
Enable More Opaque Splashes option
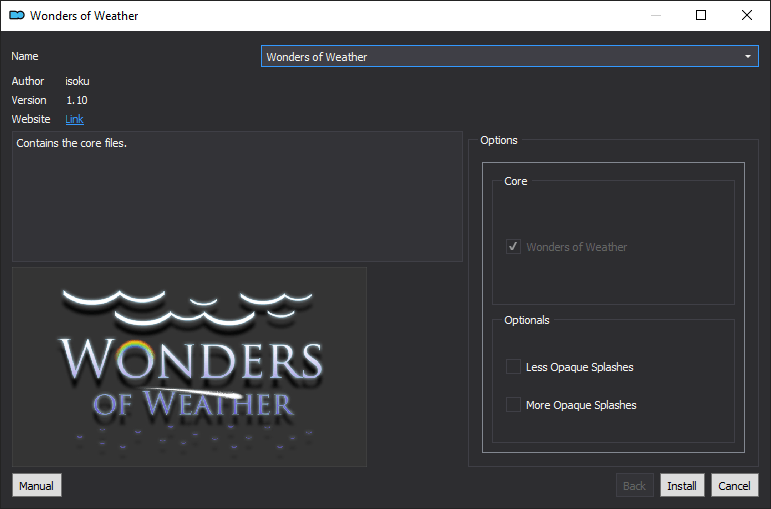[x=513, y=404]
